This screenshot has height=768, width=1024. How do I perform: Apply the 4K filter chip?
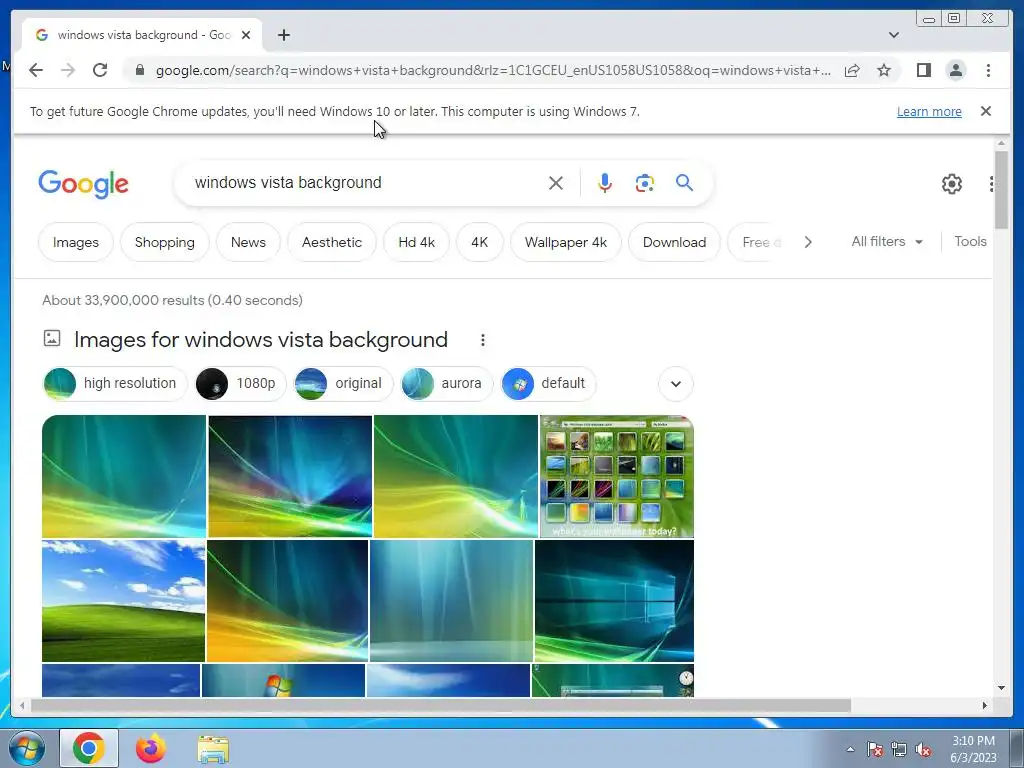tap(479, 242)
